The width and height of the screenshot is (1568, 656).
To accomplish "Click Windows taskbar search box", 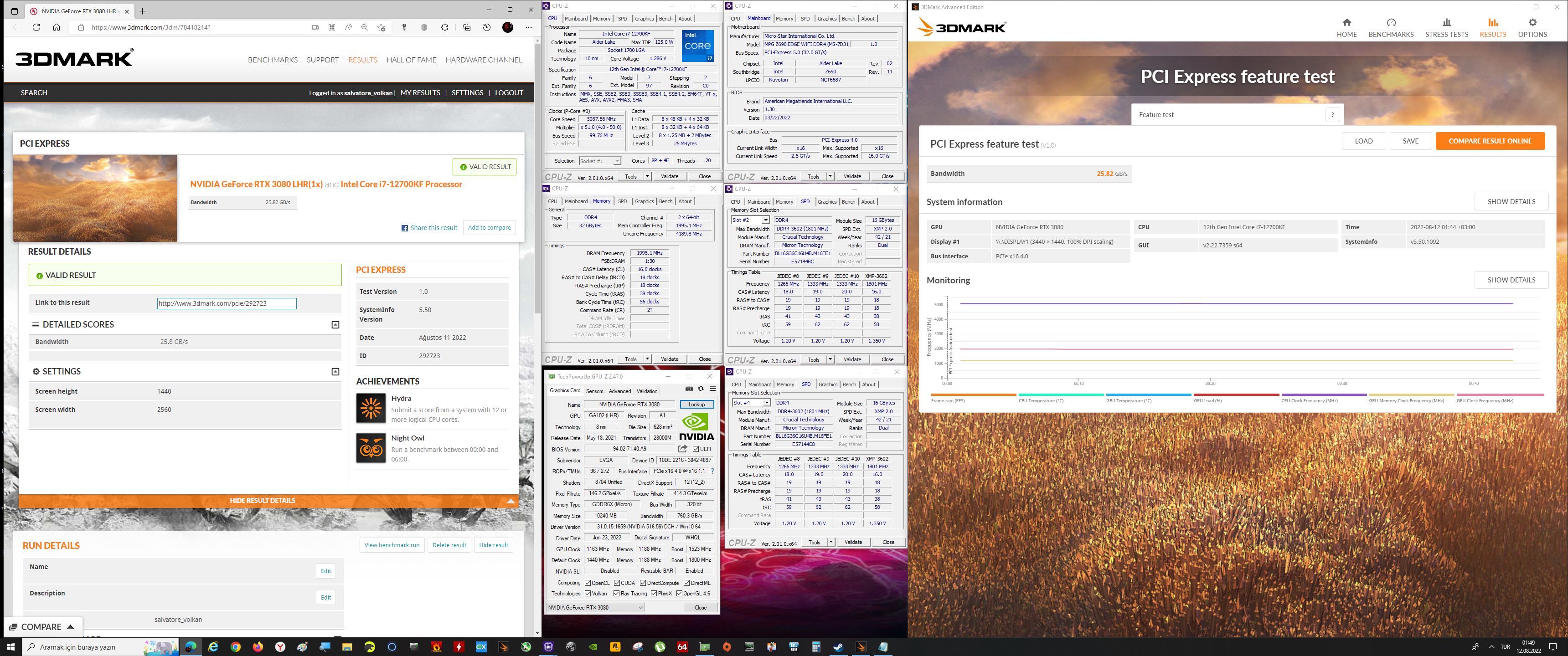I will [x=100, y=647].
